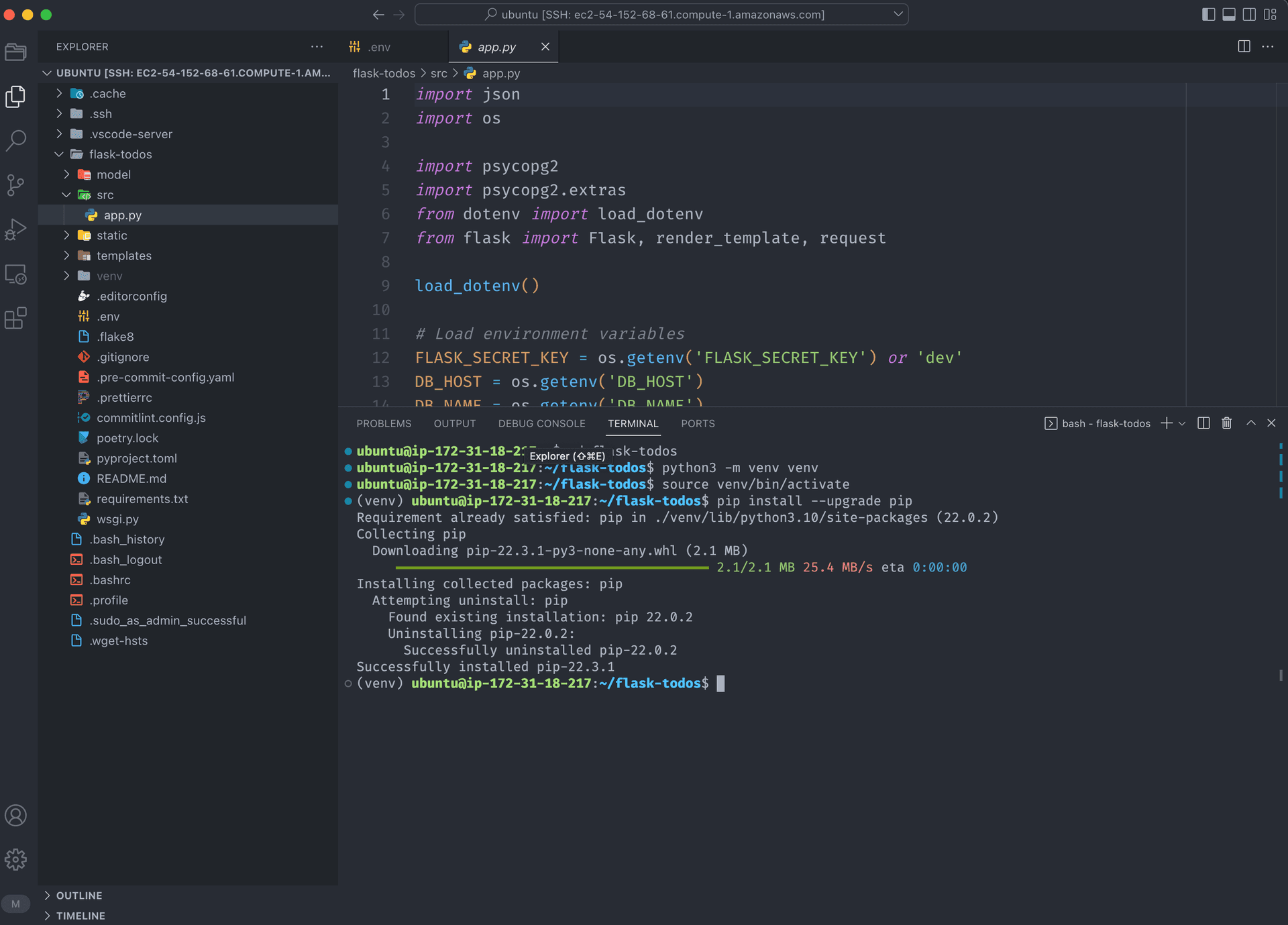The width and height of the screenshot is (1288, 925).
Task: Click the src breadcrumb segment
Action: [x=439, y=73]
